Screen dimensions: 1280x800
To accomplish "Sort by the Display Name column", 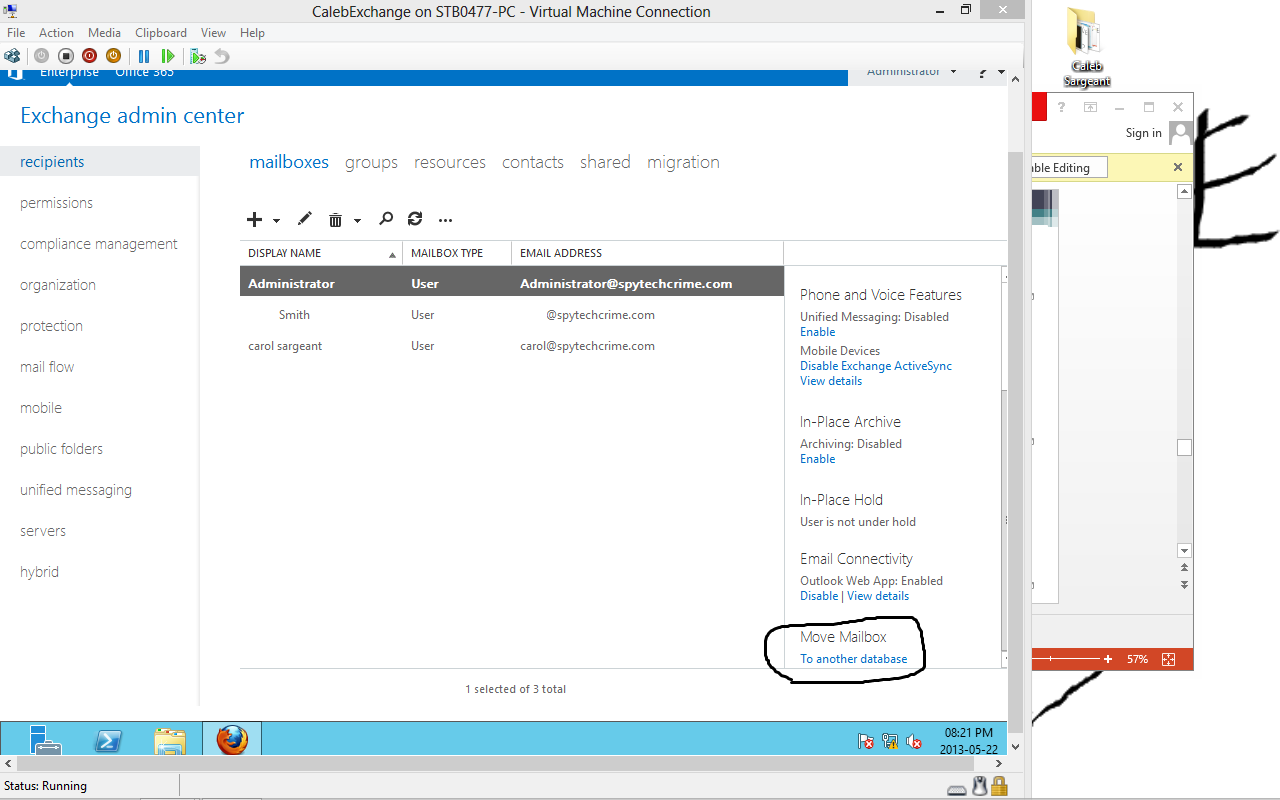I will click(321, 253).
